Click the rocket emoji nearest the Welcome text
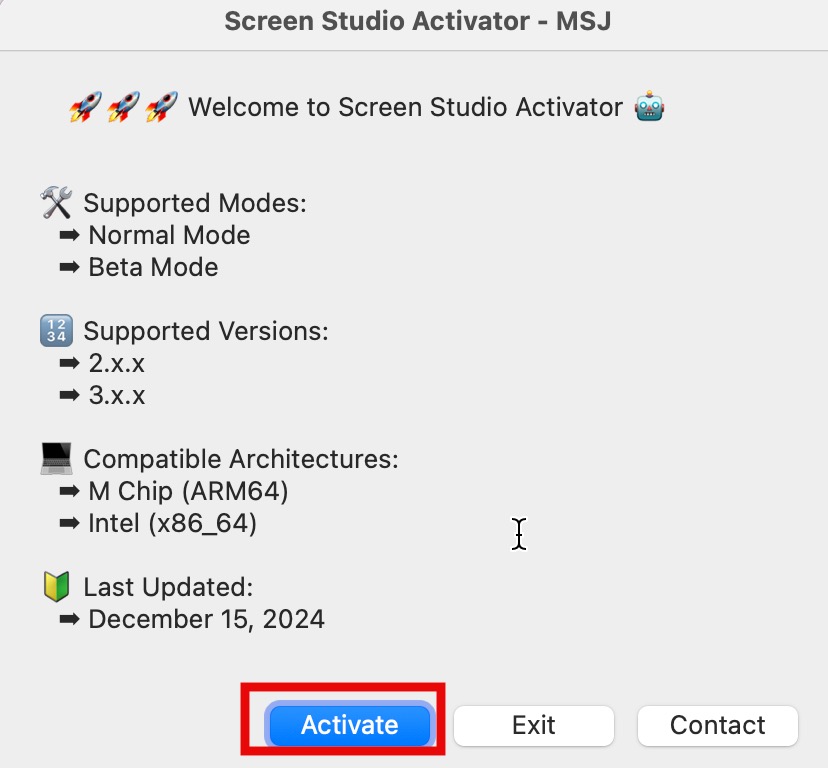 pos(161,107)
